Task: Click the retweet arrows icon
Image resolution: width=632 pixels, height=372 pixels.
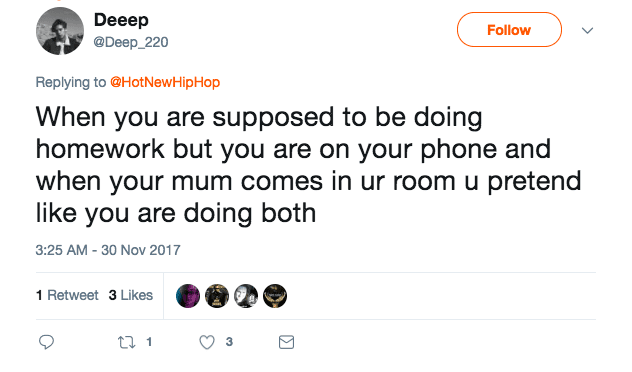Action: 126,343
